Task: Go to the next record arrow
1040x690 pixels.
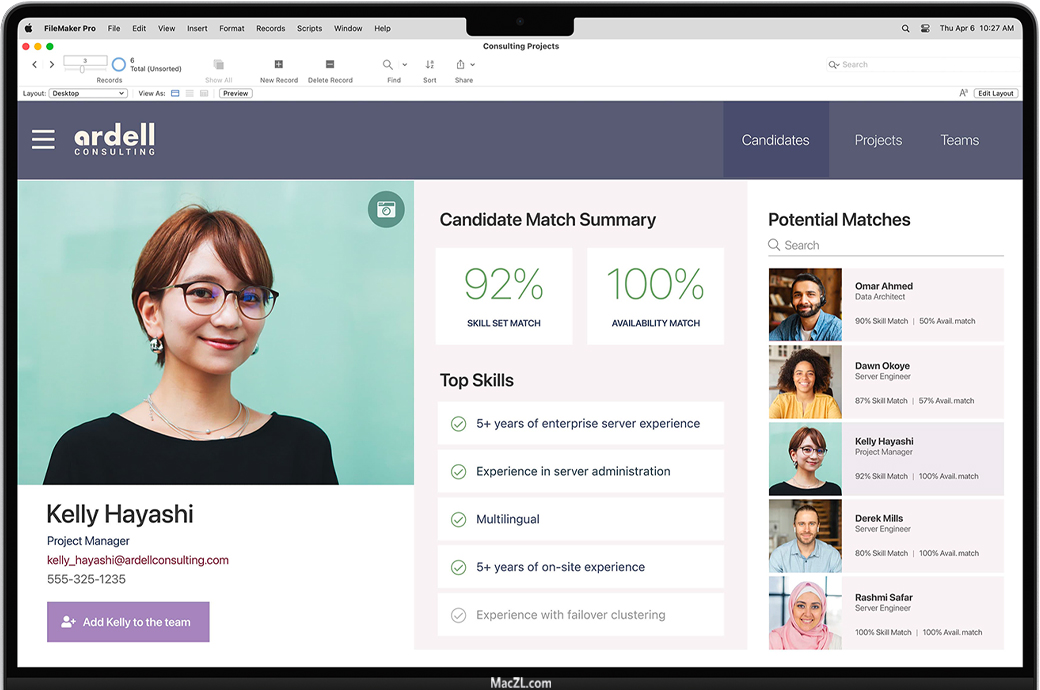Action: pyautogui.click(x=52, y=65)
